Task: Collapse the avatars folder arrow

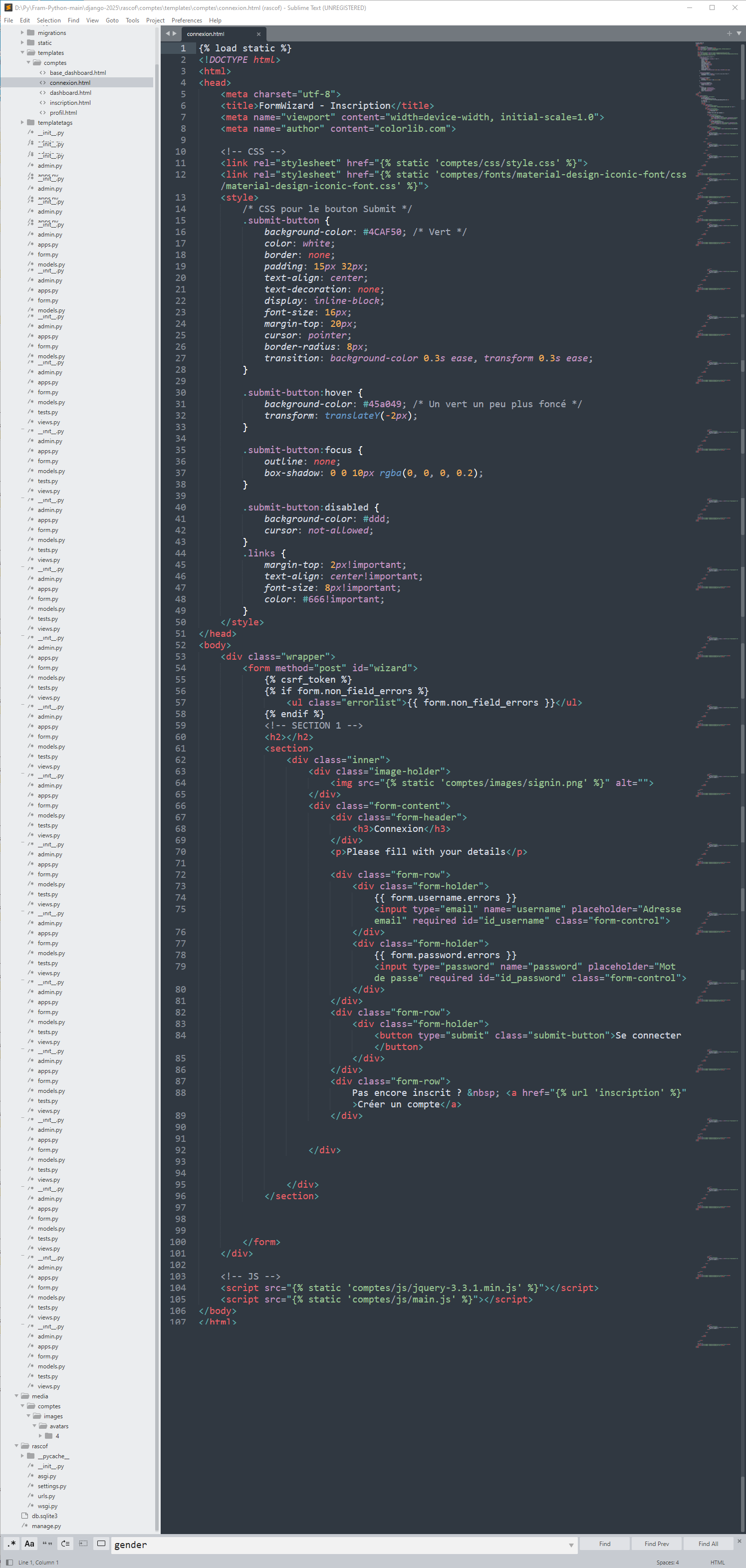Action: tap(35, 1426)
